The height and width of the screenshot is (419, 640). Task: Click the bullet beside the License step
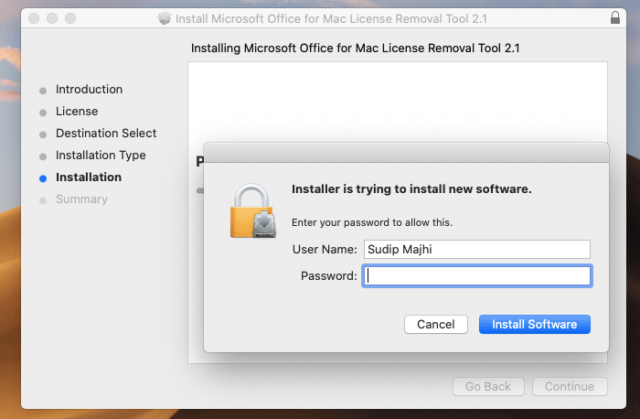[x=42, y=112]
